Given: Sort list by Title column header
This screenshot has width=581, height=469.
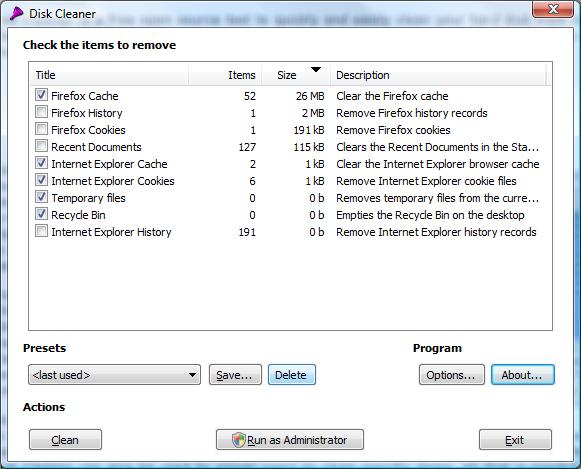Looking at the screenshot, I should click(x=109, y=75).
